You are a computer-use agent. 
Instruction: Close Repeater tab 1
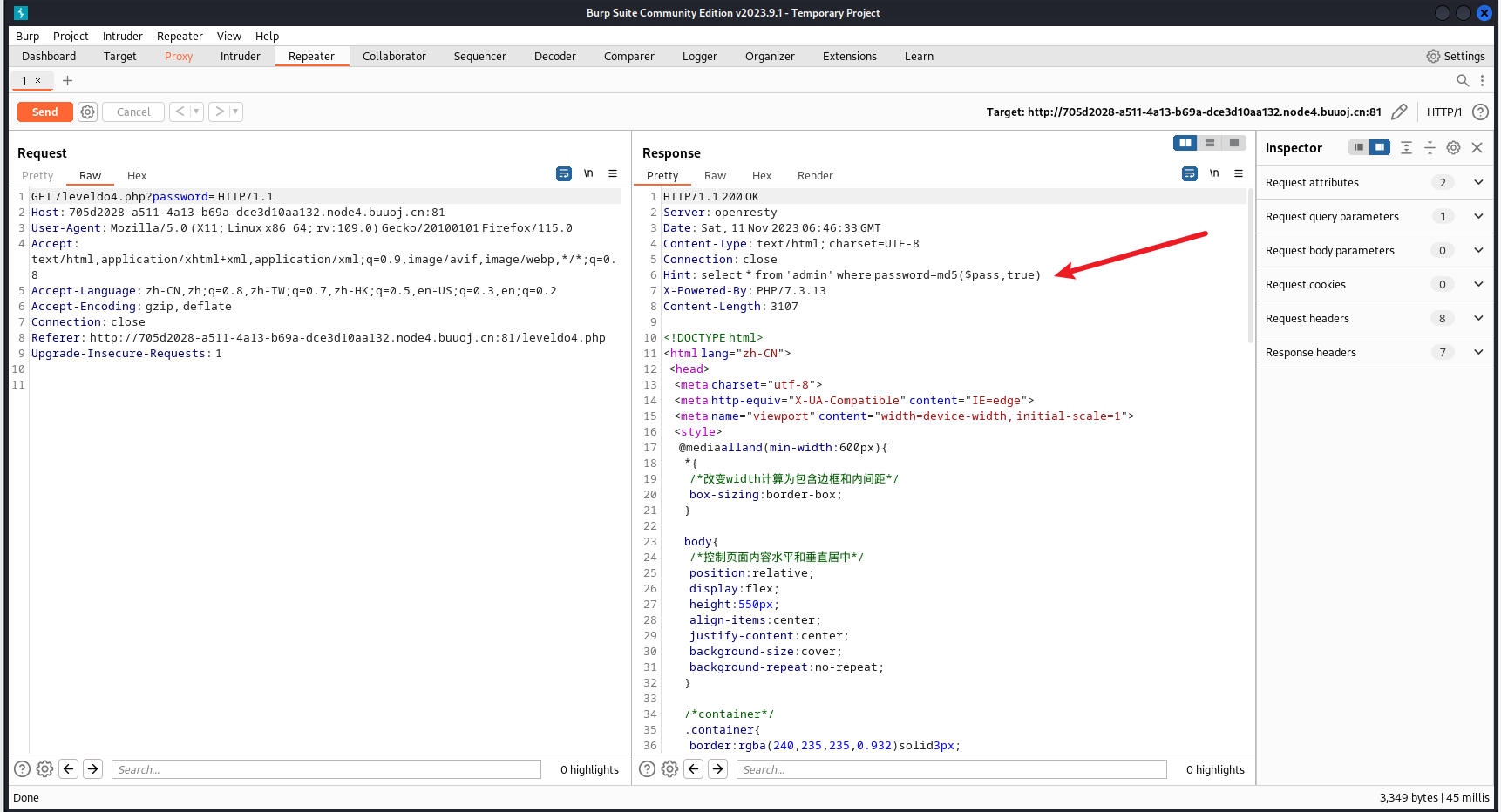click(x=37, y=80)
